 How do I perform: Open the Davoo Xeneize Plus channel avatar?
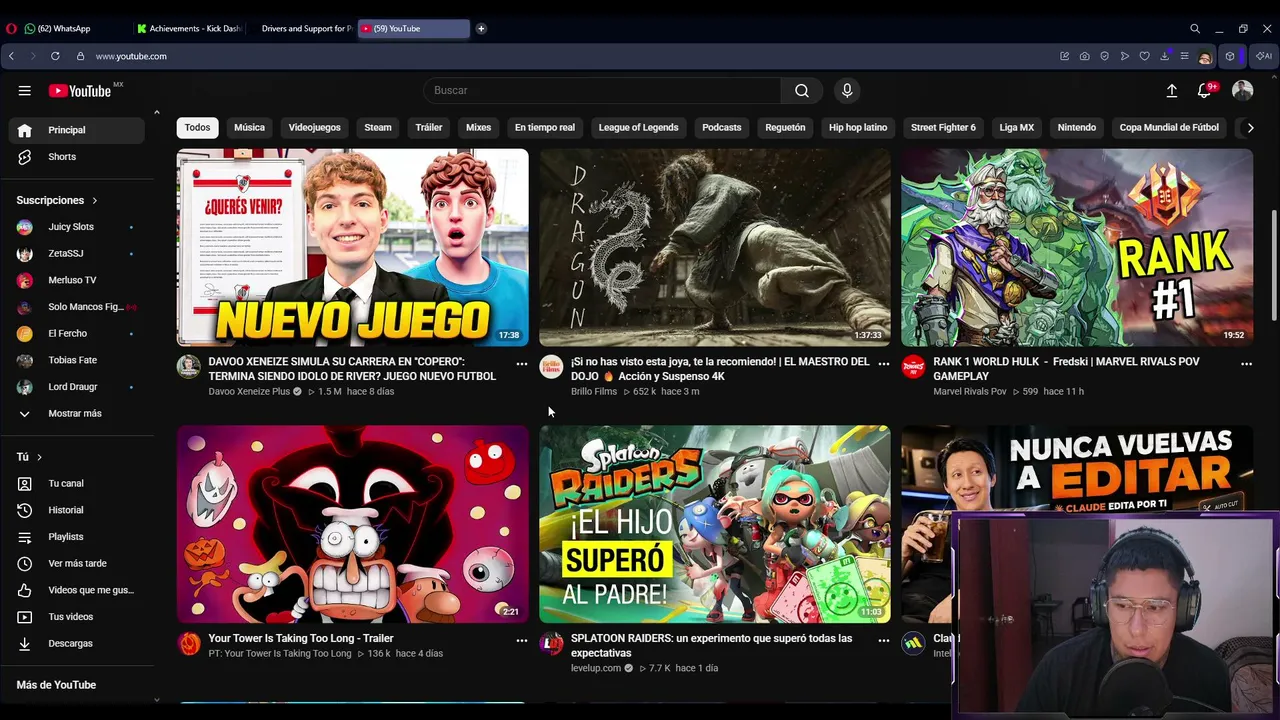point(189,367)
